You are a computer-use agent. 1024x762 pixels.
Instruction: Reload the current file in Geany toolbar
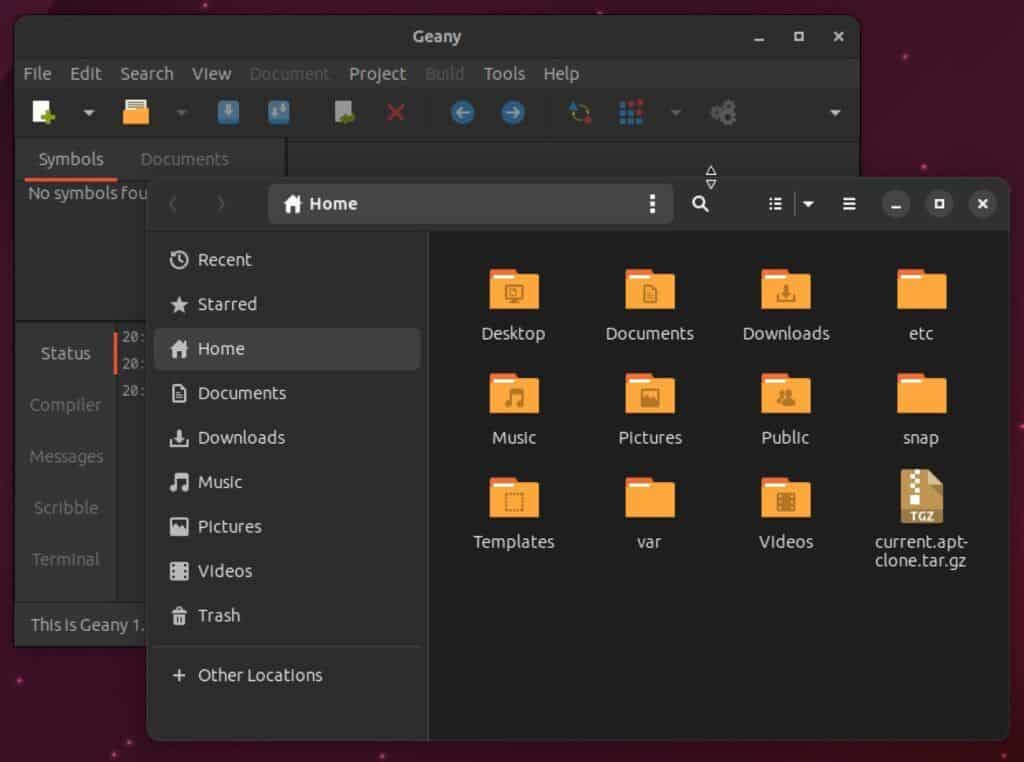344,112
